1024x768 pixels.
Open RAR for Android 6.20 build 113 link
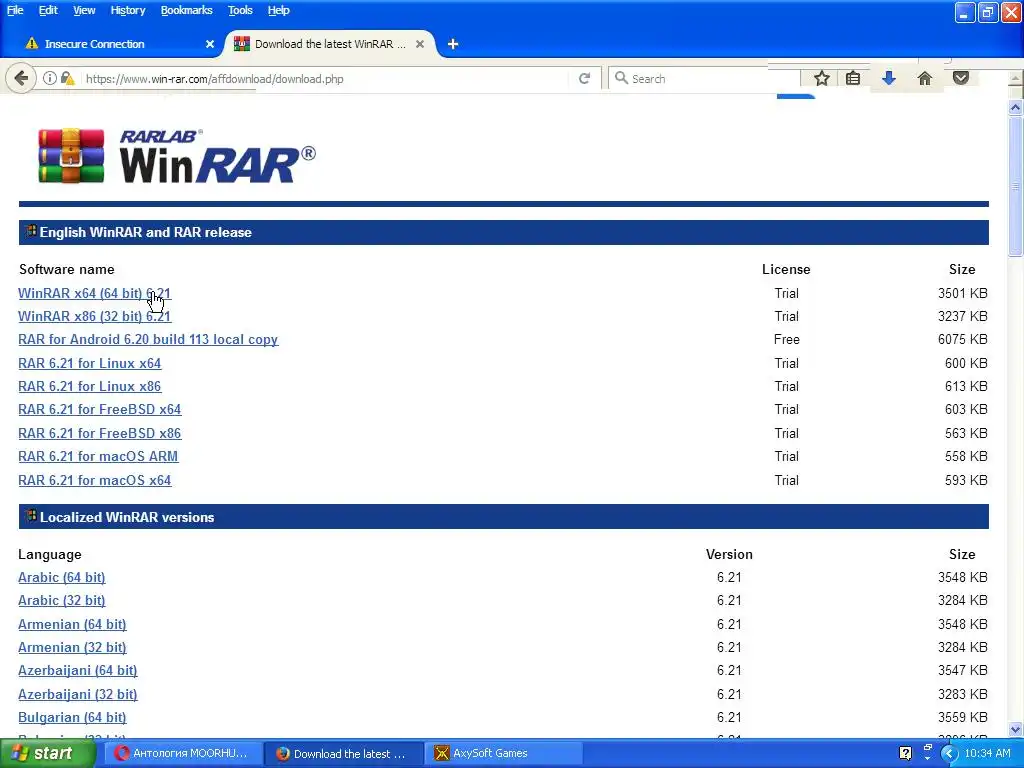point(148,340)
